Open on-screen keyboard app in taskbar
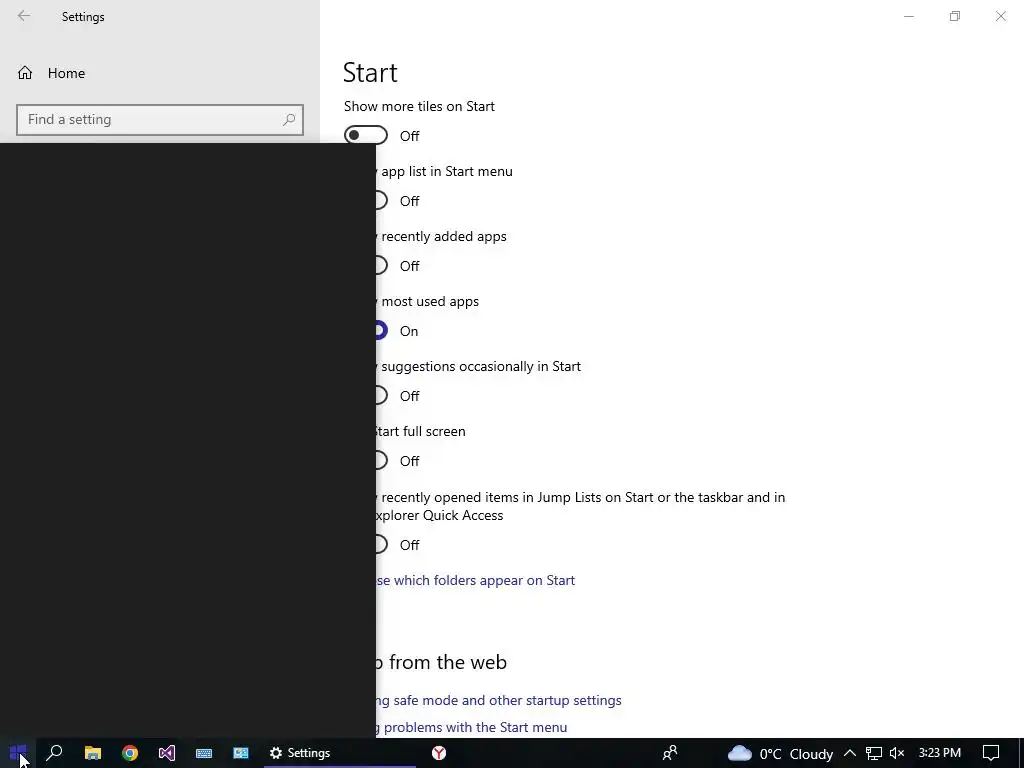 point(204,753)
